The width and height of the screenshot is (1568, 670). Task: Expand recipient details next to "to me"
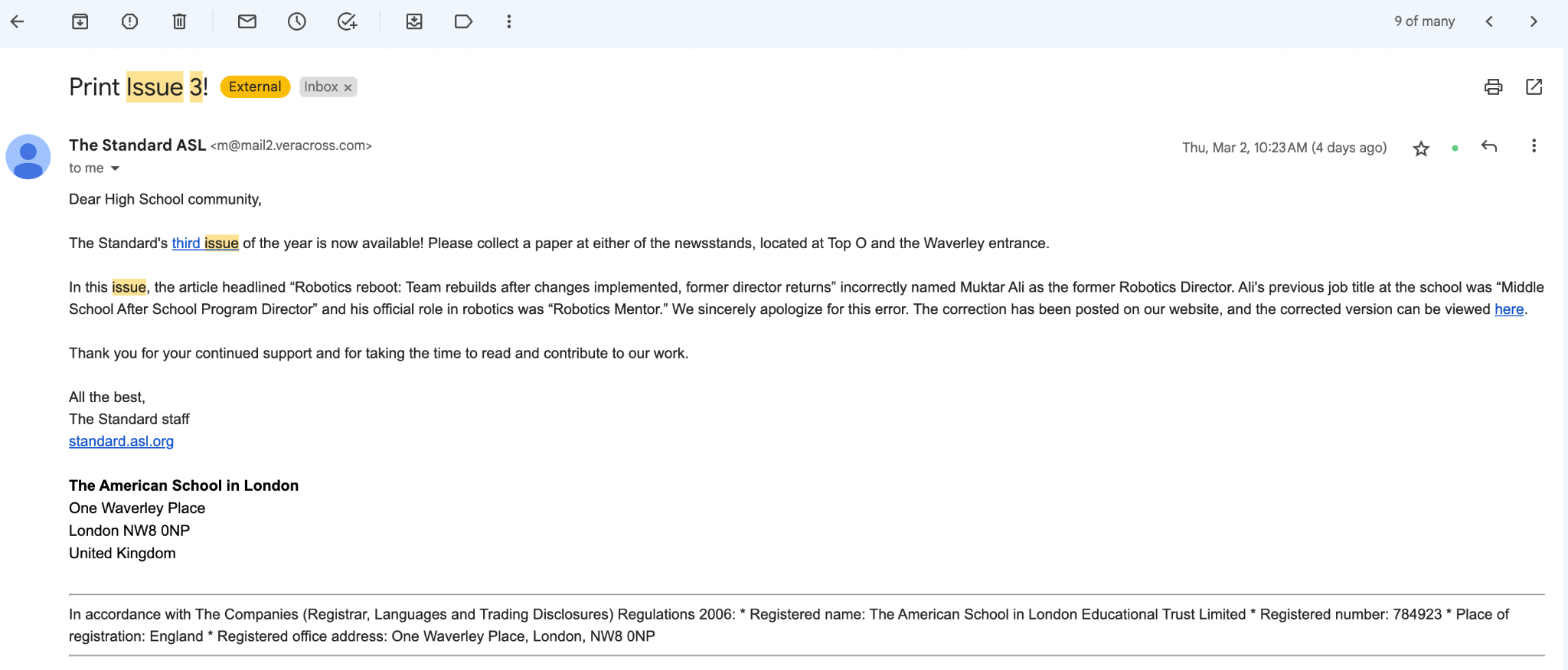pos(116,168)
